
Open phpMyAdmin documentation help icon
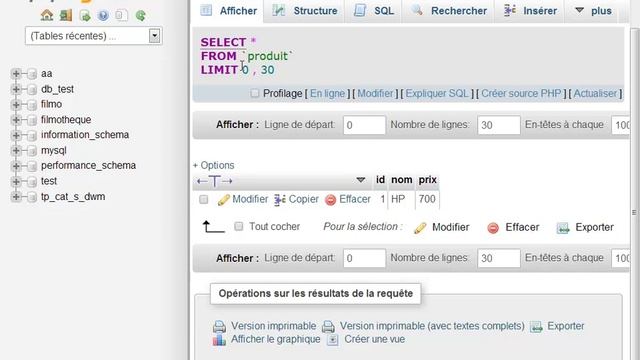[103, 16]
